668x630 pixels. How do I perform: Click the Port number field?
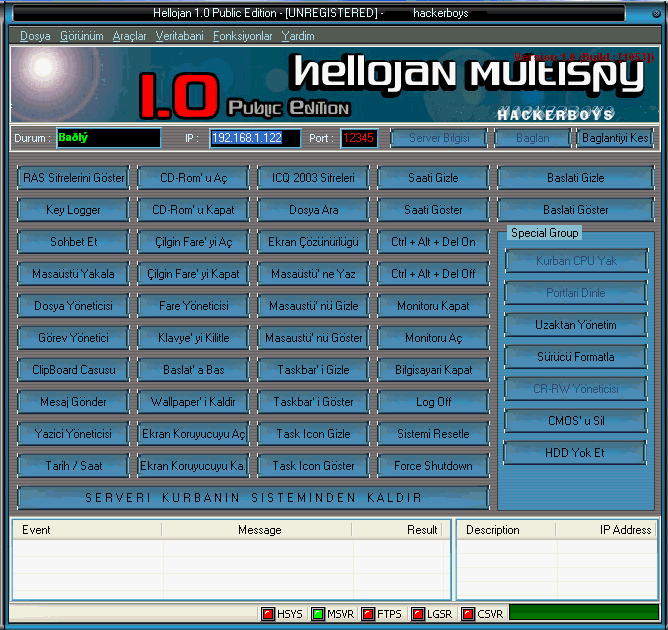click(358, 138)
